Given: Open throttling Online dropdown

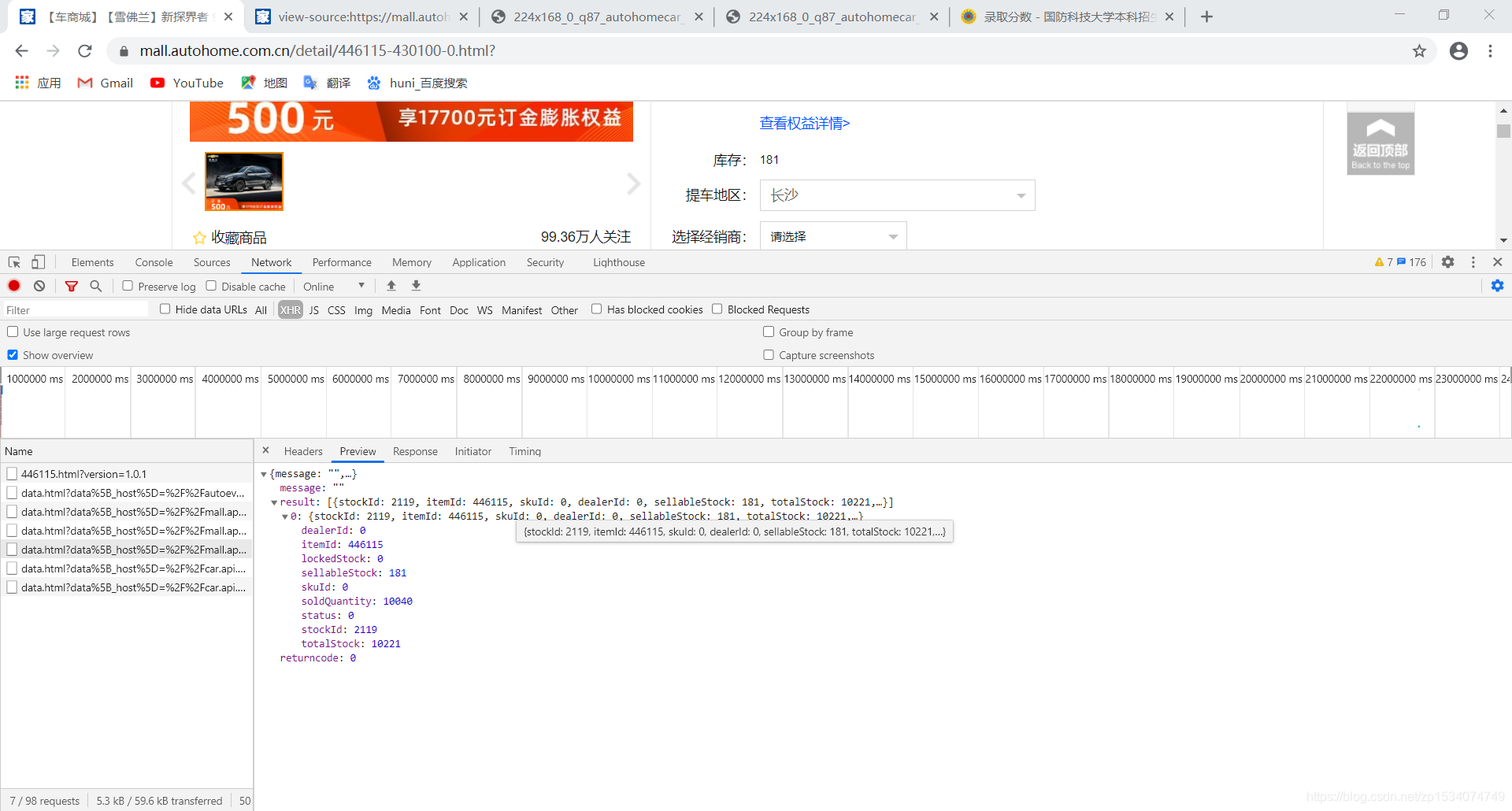Looking at the screenshot, I should pyautogui.click(x=334, y=286).
